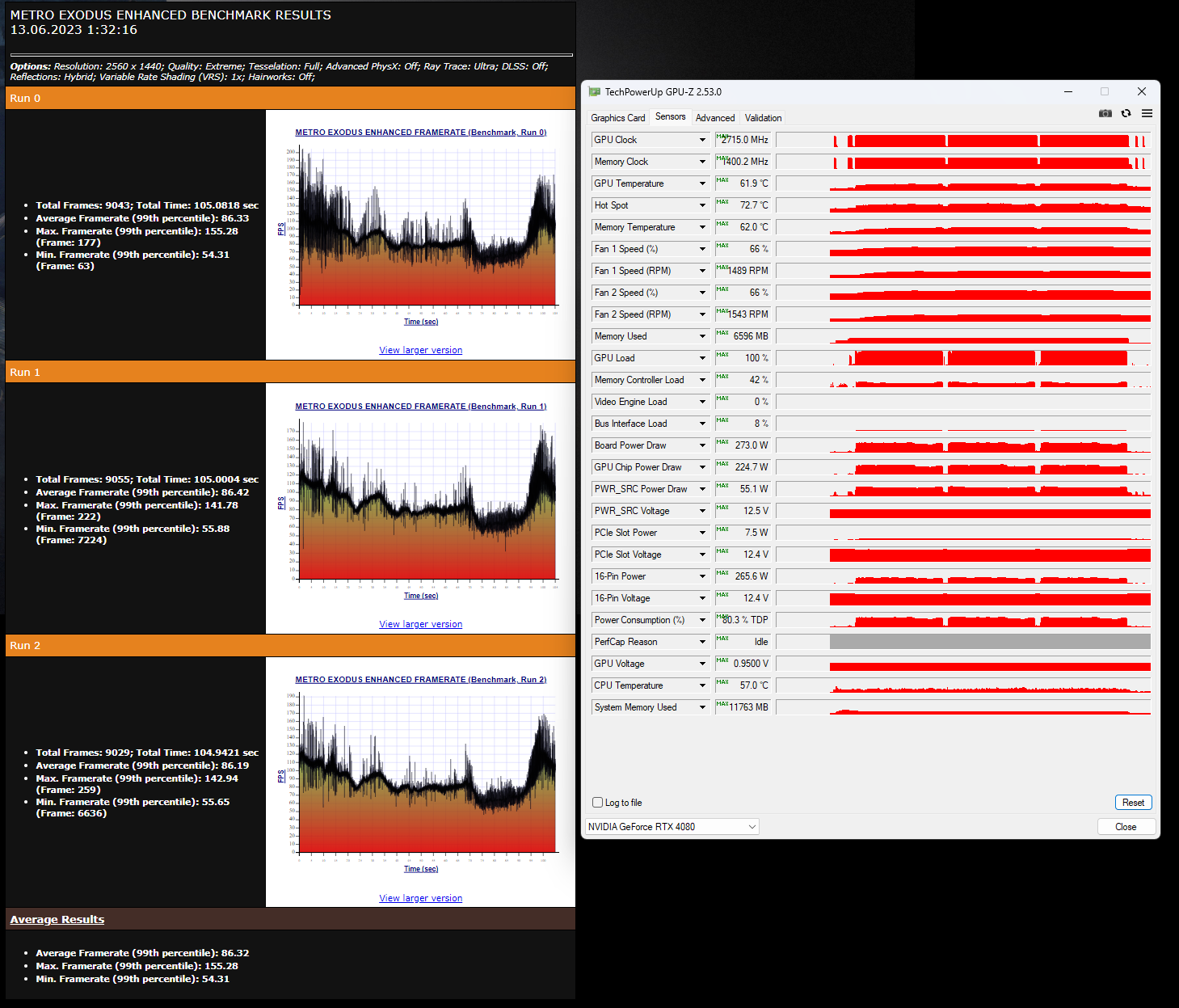Open the GPU Load sensor dropdown
The height and width of the screenshot is (1008, 1179).
click(702, 358)
